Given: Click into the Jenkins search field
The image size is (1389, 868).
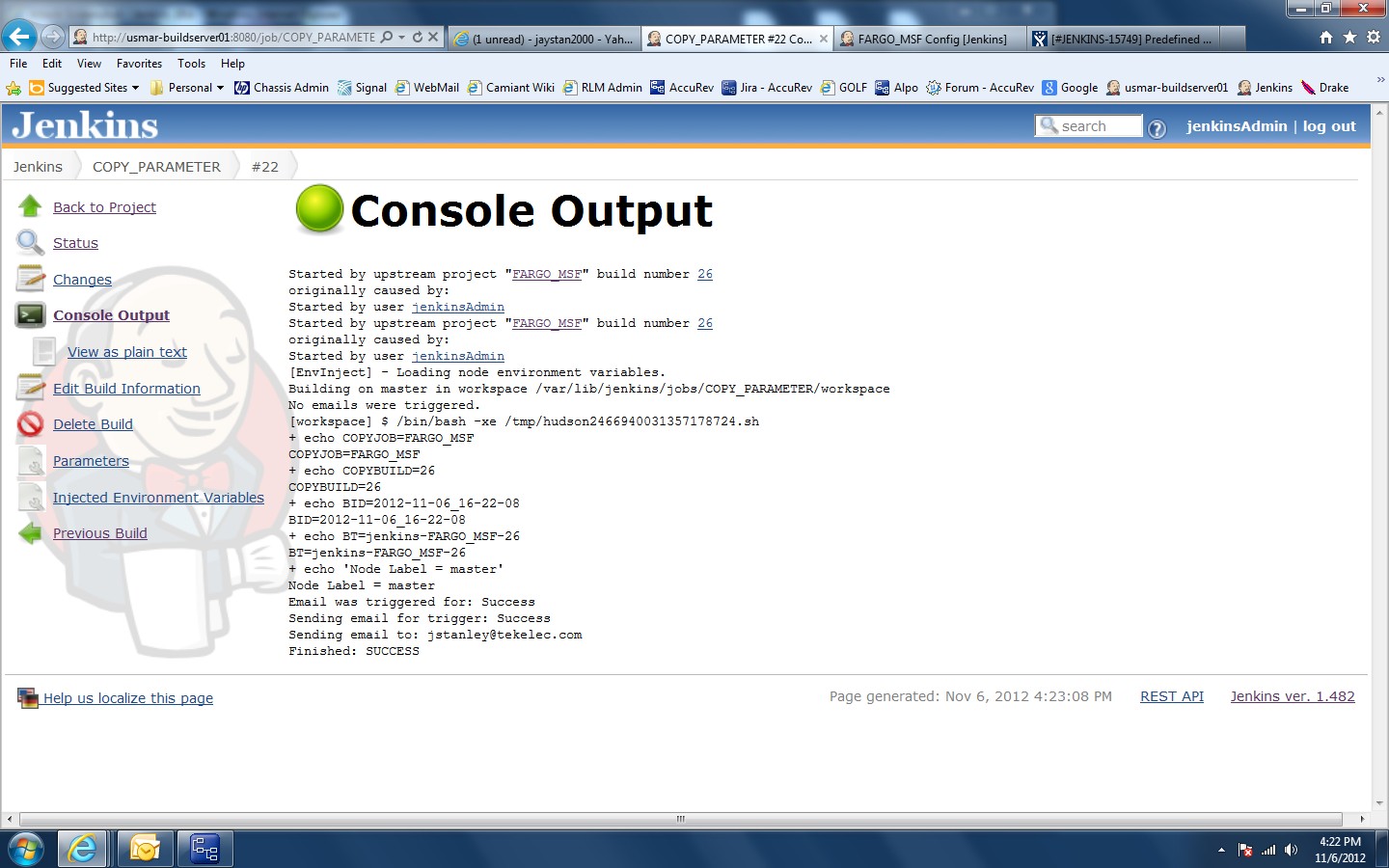Looking at the screenshot, I should tap(1089, 126).
